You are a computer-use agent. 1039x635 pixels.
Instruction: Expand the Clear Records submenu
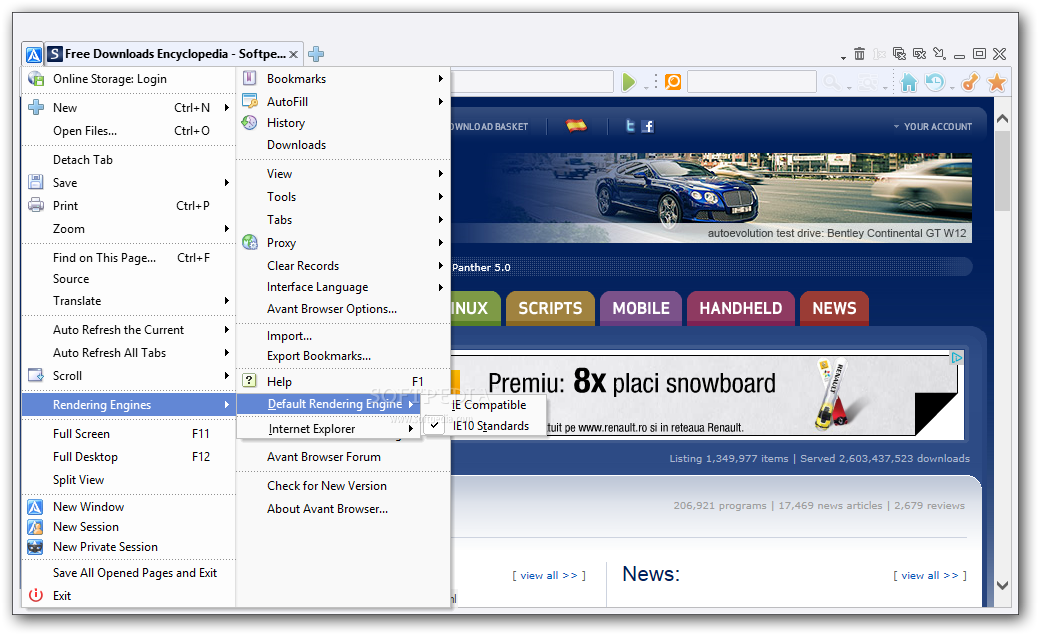click(441, 266)
